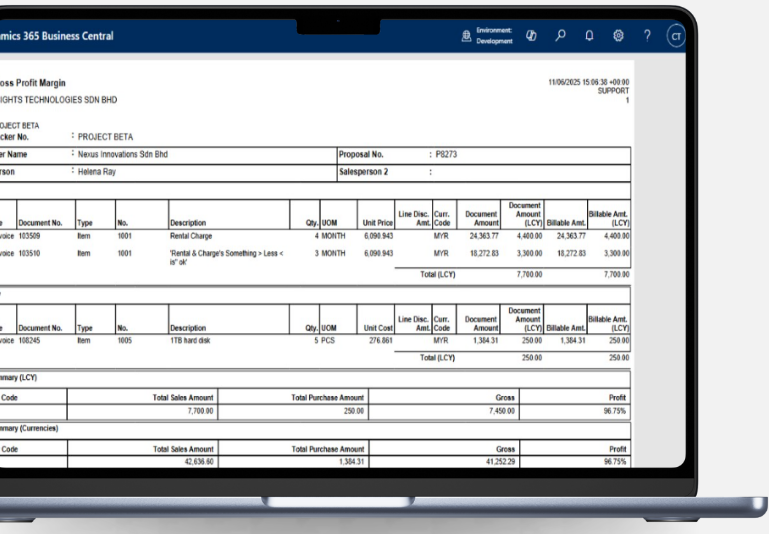The height and width of the screenshot is (534, 769).
Task: Click the Helena Ray salesperson value
Action: pyautogui.click(x=101, y=172)
